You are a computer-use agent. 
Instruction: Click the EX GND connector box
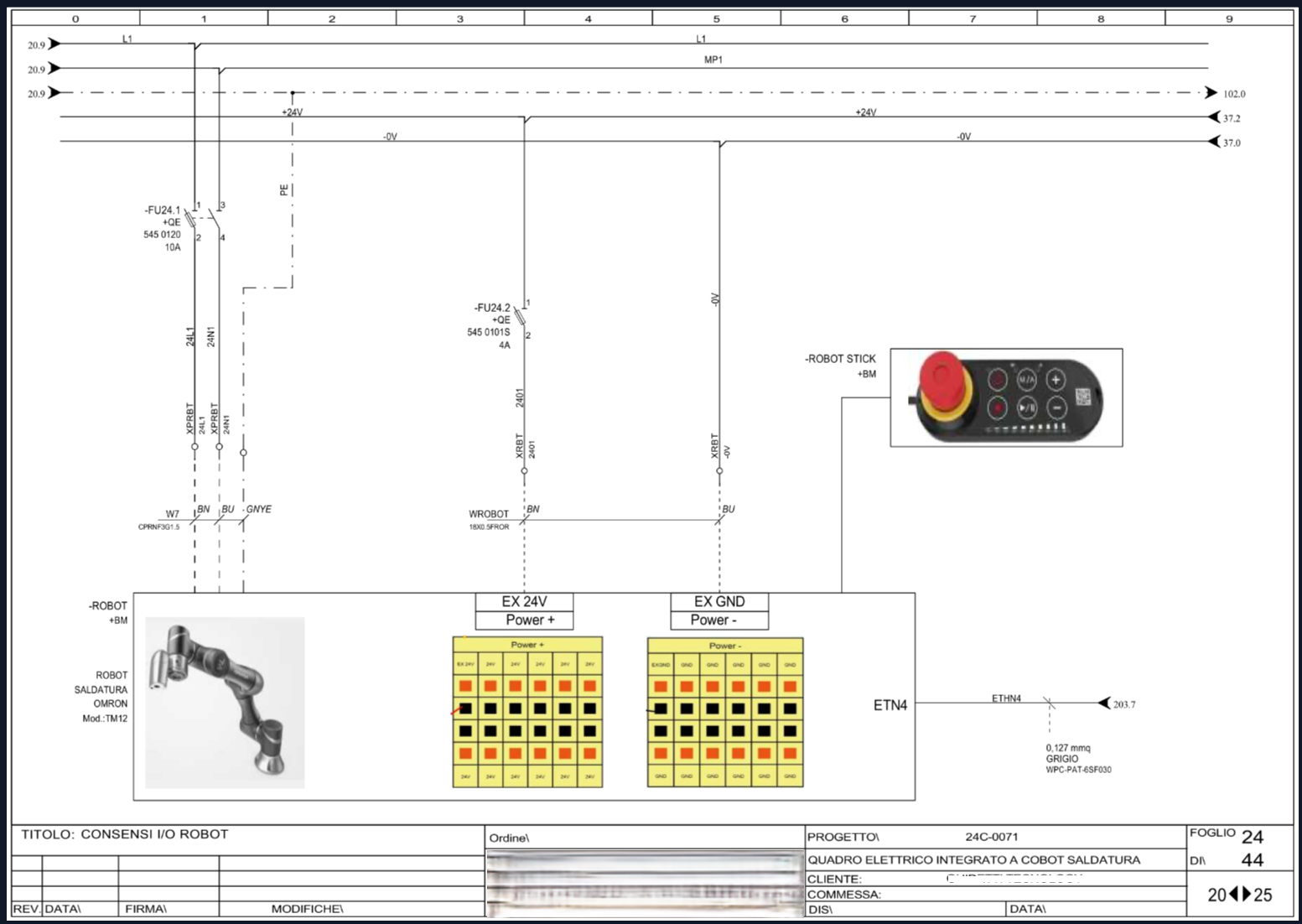pos(719,602)
